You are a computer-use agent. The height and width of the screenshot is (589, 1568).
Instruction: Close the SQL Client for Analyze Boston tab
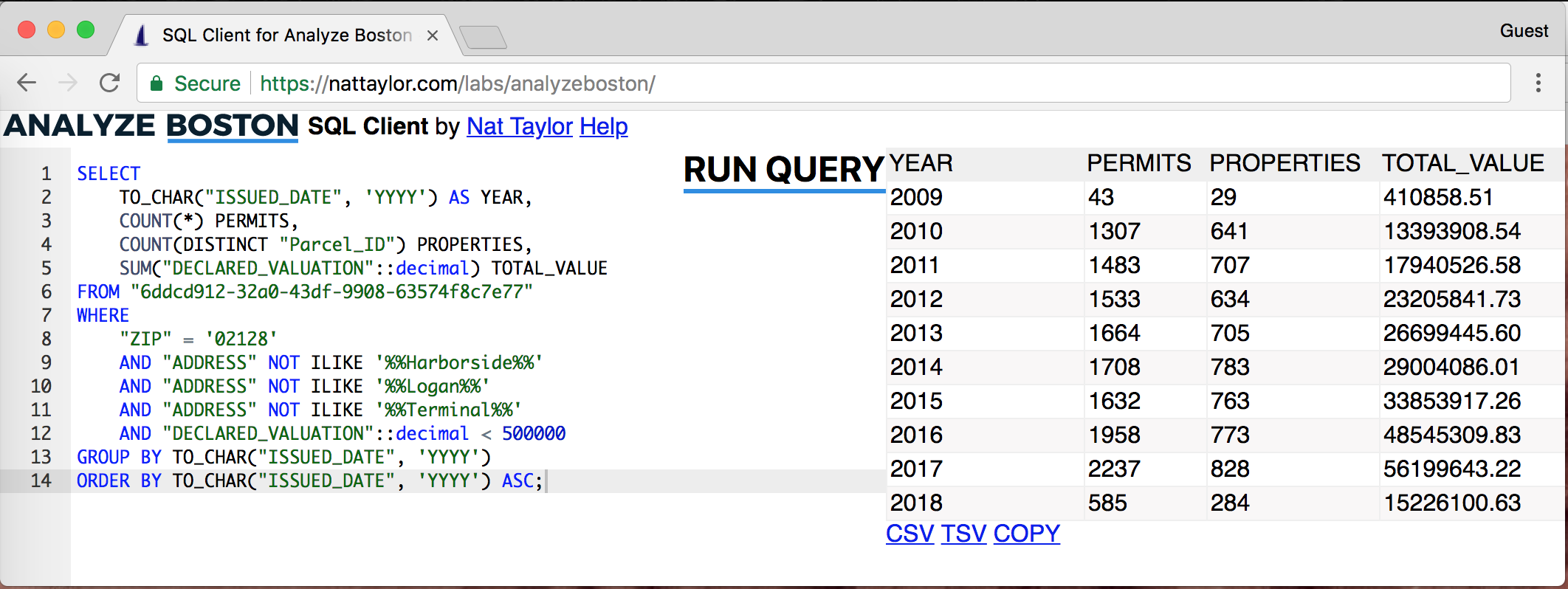433,35
